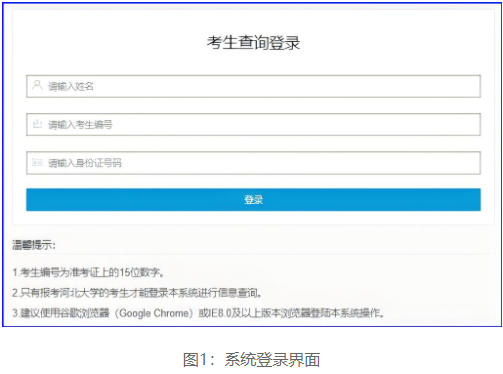Click the caption 图1：系统登录界面
The image size is (503, 374).
click(252, 360)
